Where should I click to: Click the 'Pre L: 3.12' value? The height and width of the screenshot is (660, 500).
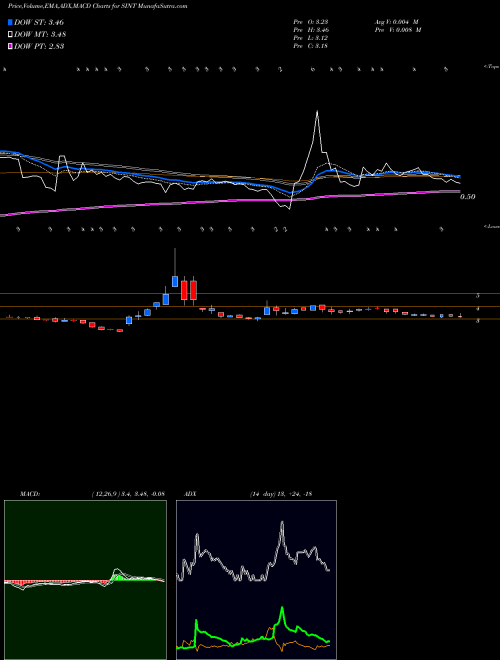pyautogui.click(x=311, y=38)
